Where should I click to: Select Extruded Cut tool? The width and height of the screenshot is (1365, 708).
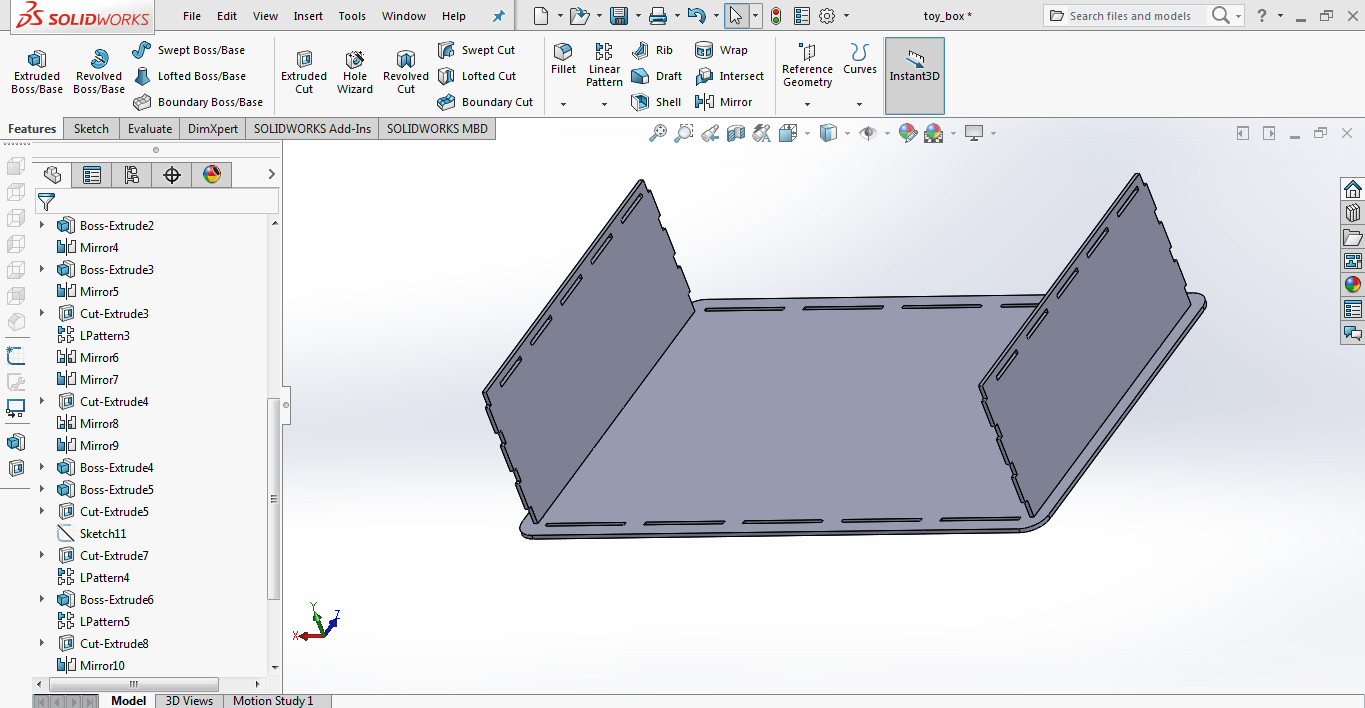pyautogui.click(x=304, y=72)
